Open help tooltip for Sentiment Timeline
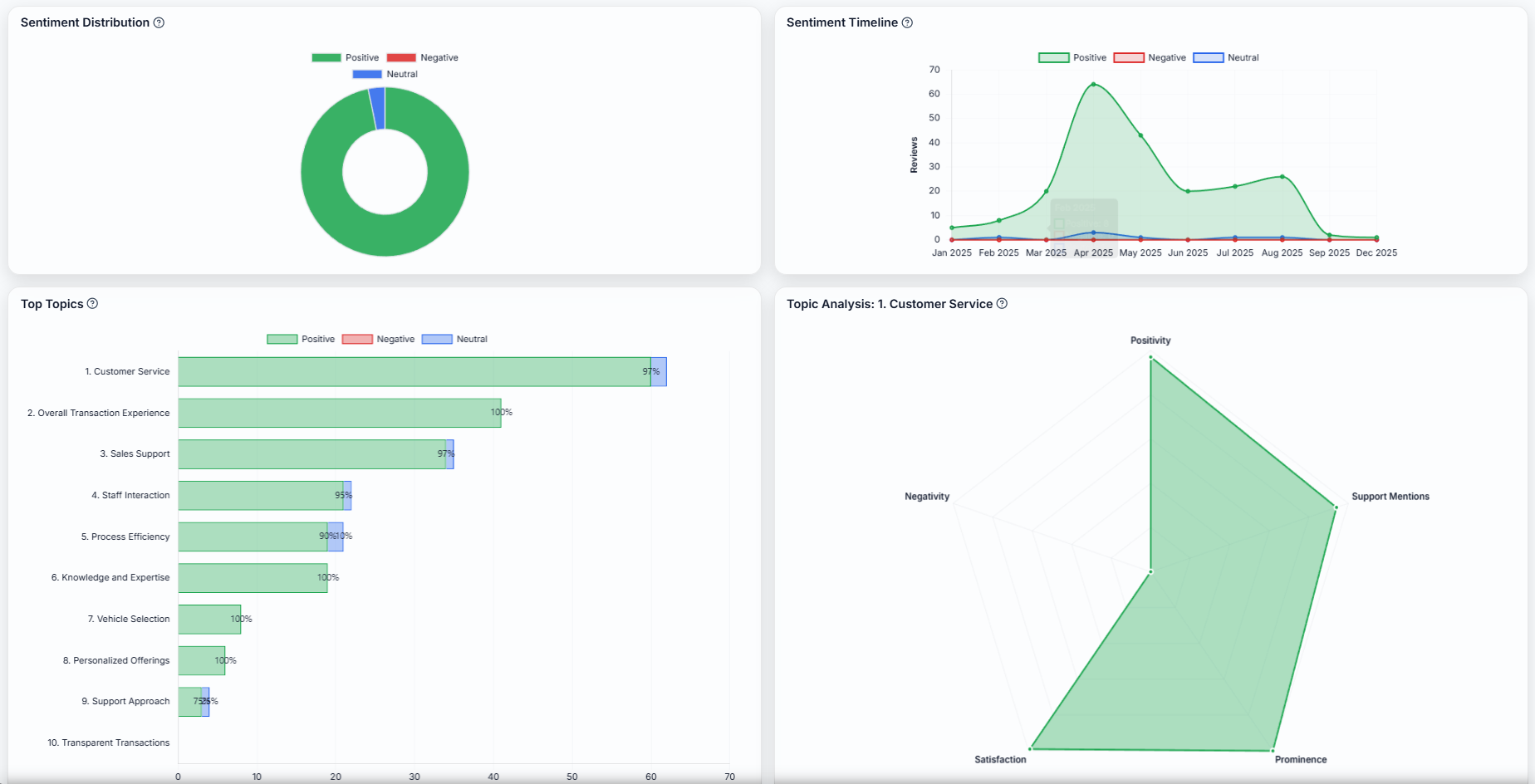The height and width of the screenshot is (784, 1535). (x=908, y=22)
